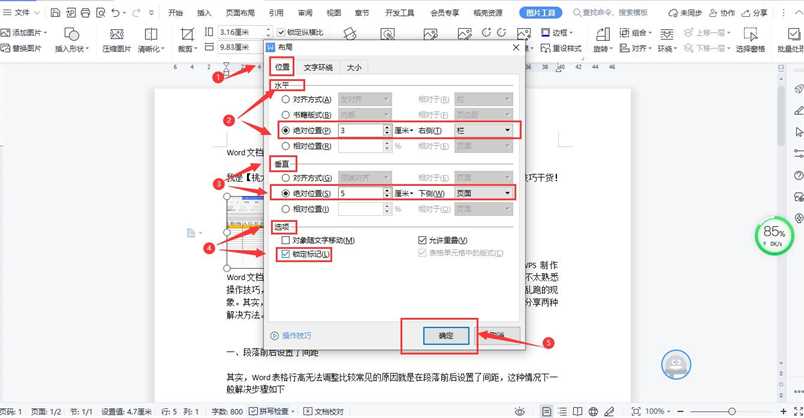Open the 页面布局 ribbon tab
Viewport: 804px width, 418px height.
click(x=241, y=13)
